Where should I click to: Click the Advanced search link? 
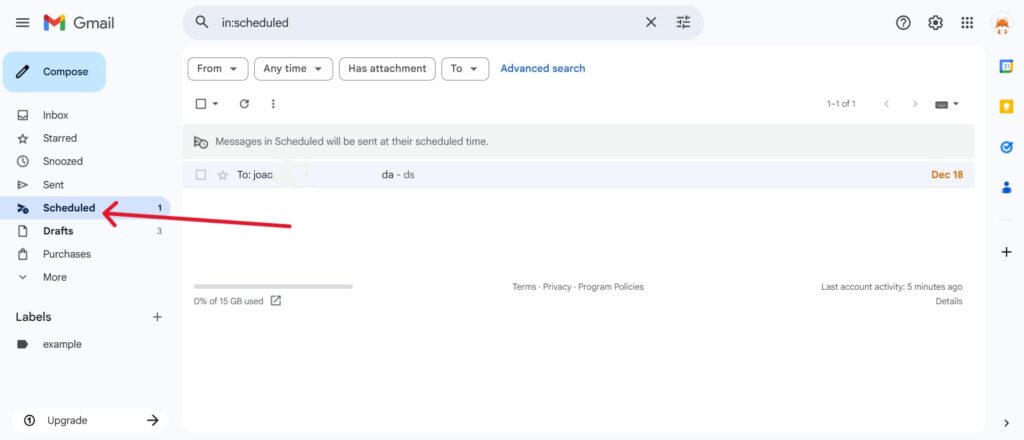543,69
